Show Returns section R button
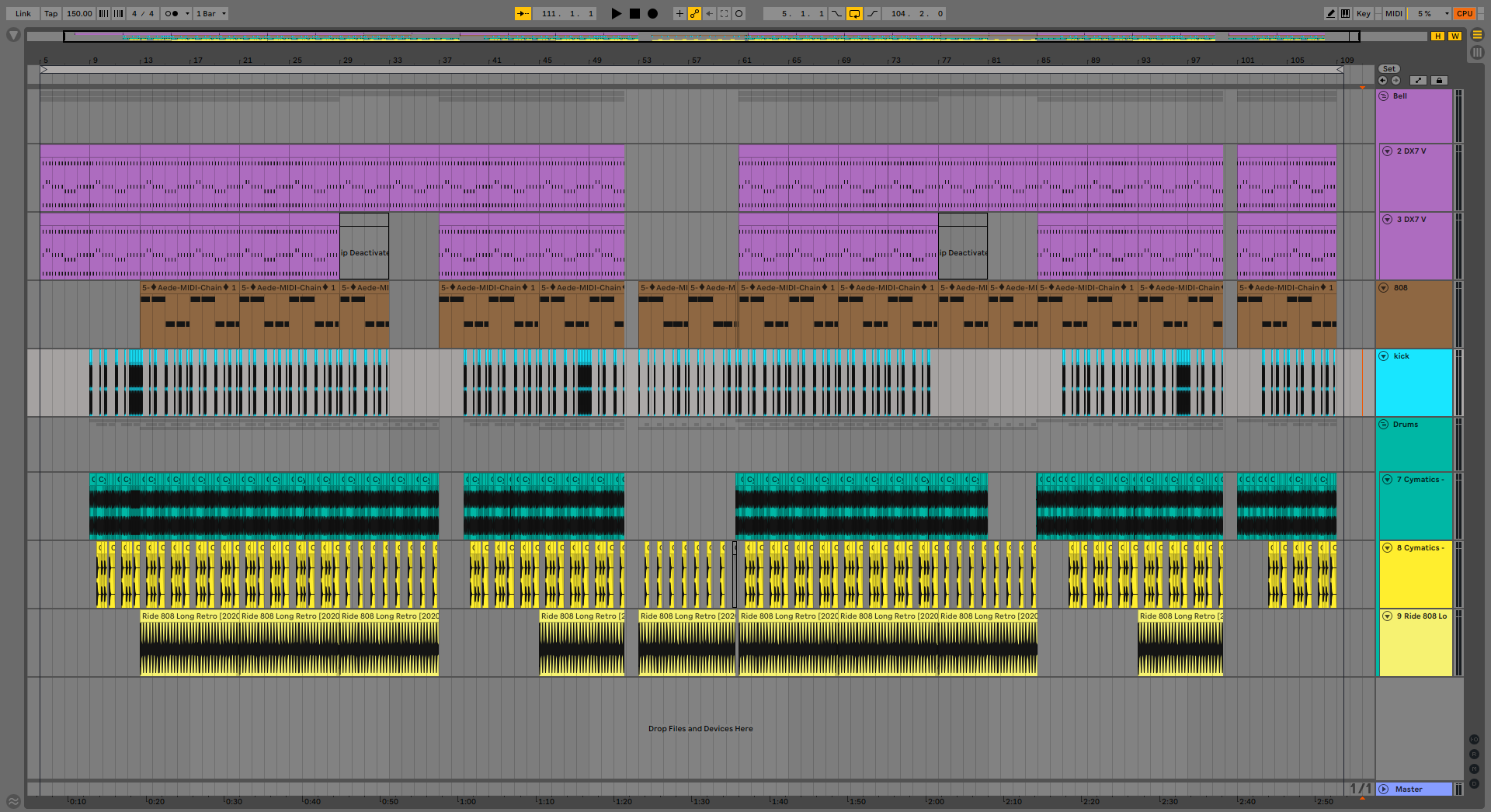This screenshot has width=1491, height=812. 1474,755
